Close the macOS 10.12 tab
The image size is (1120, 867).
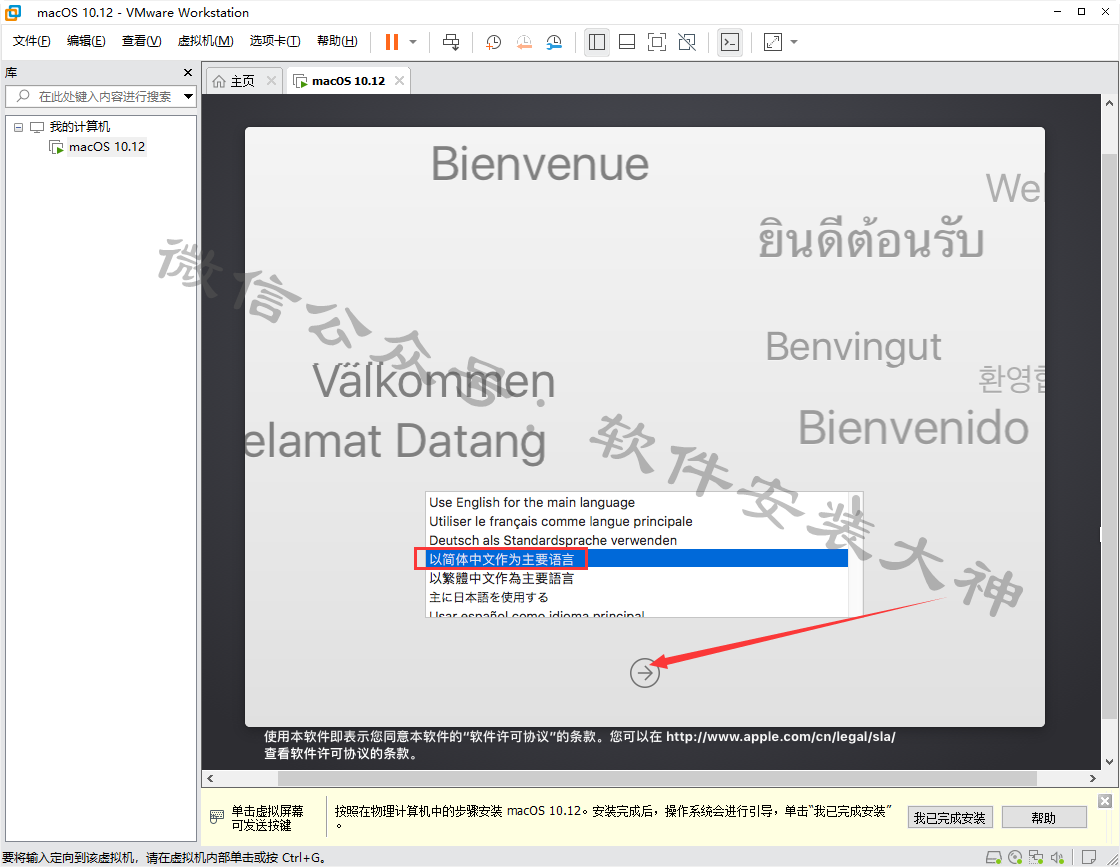[x=399, y=81]
